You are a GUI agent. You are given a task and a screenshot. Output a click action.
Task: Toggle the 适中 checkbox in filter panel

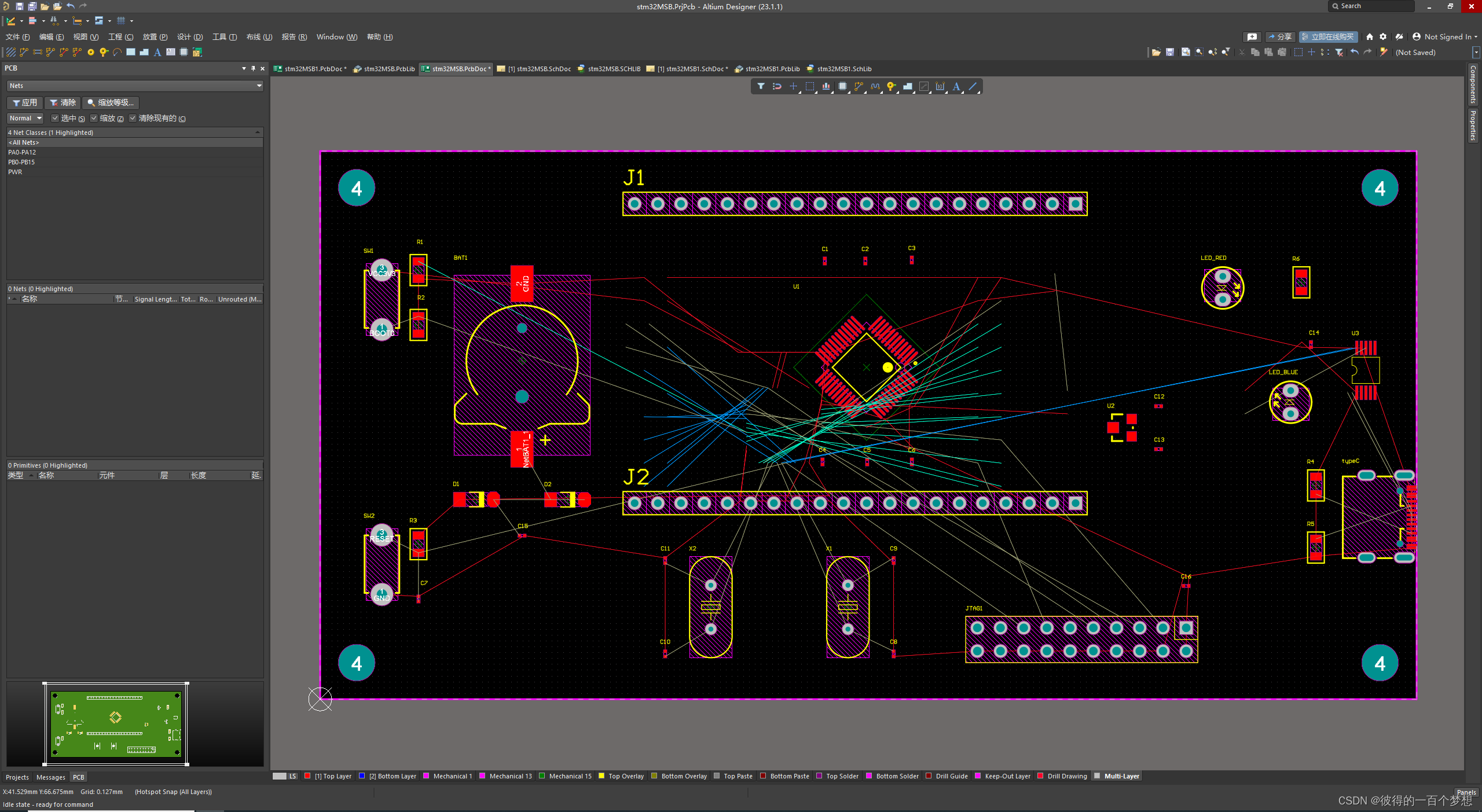point(56,118)
